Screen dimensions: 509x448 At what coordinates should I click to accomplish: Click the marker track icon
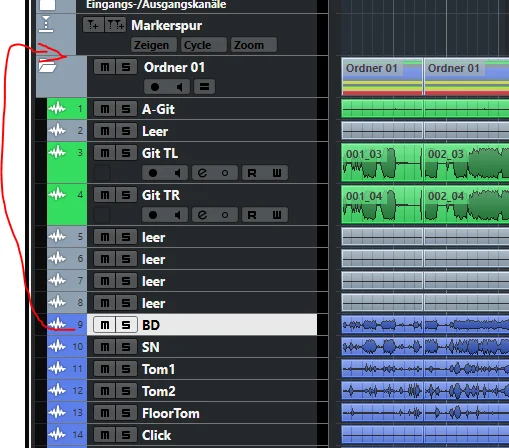point(46,24)
